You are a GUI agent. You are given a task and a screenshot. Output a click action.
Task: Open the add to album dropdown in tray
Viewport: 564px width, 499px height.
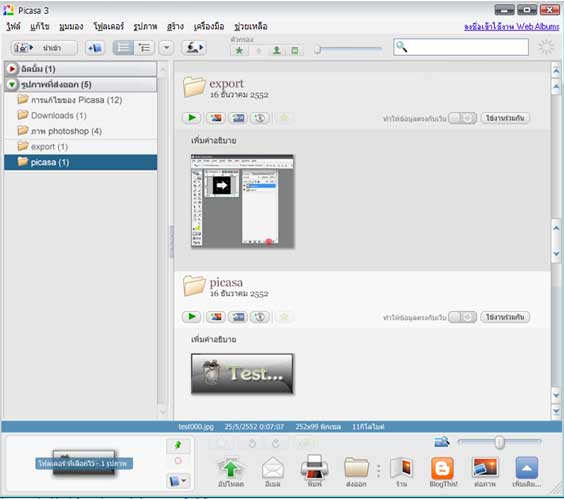pyautogui.click(x=178, y=481)
